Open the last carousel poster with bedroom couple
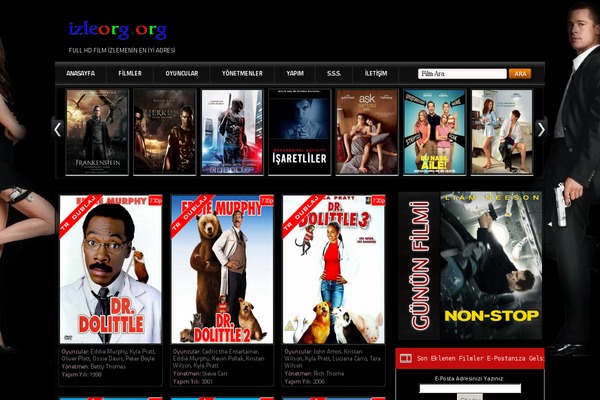Viewport: 600px width, 400px height. pyautogui.click(x=502, y=132)
